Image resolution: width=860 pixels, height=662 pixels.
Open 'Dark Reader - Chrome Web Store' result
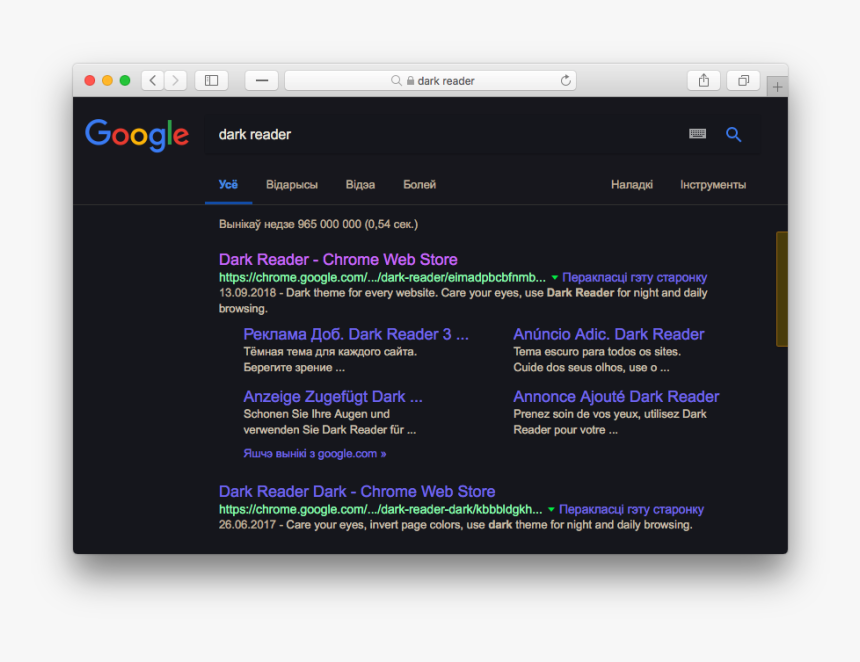pyautogui.click(x=338, y=259)
